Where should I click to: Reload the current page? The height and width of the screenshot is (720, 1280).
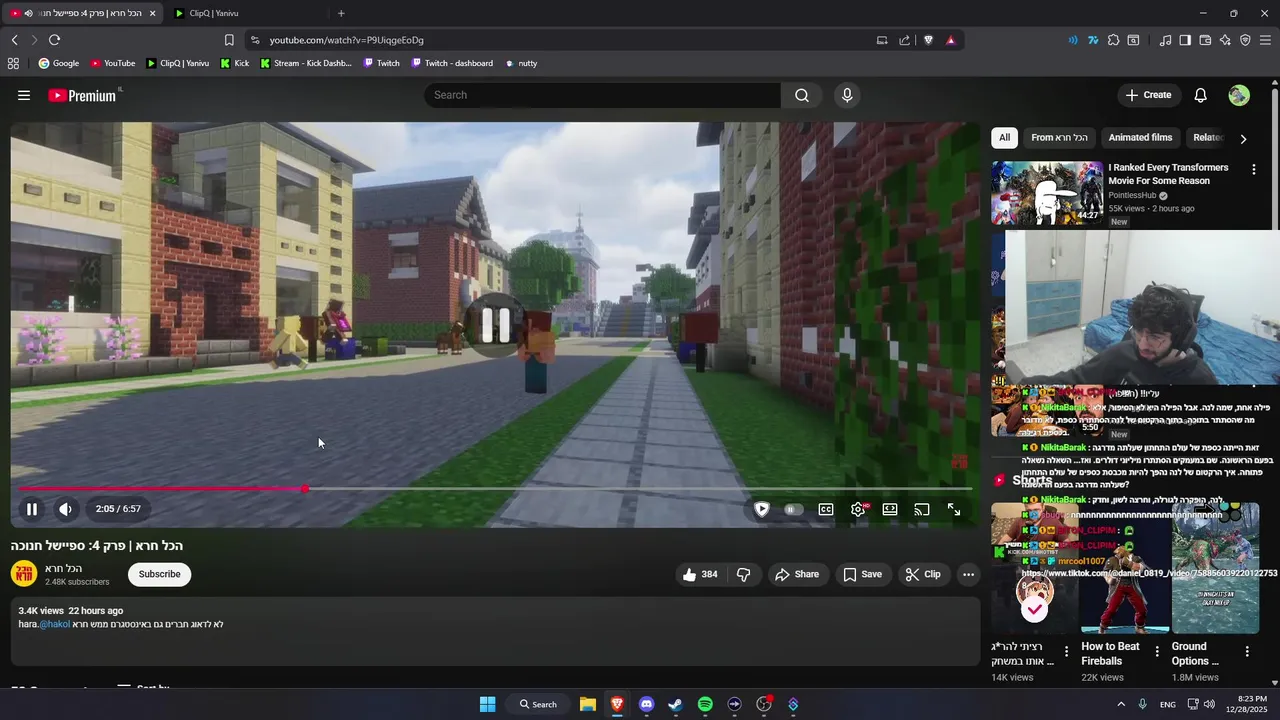tap(54, 40)
